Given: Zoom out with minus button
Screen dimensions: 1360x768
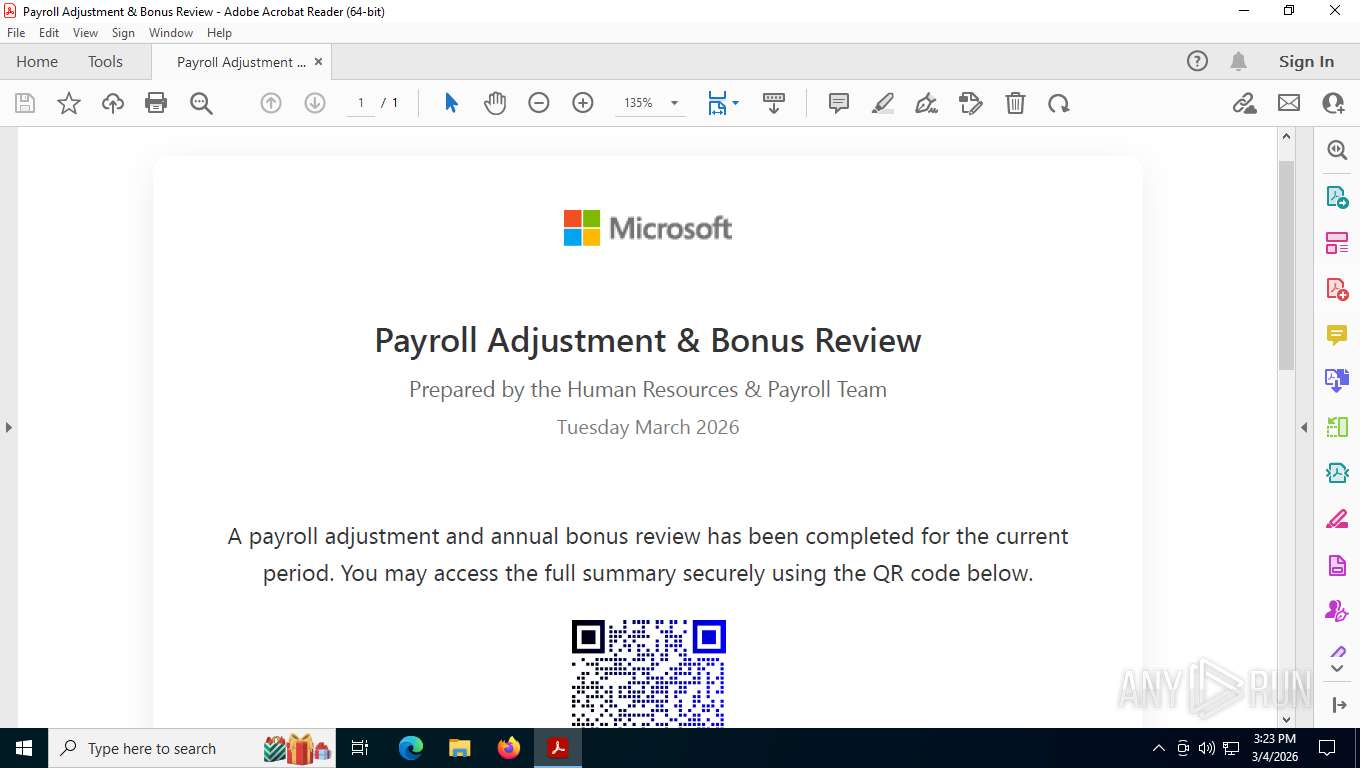Looking at the screenshot, I should coord(539,103).
